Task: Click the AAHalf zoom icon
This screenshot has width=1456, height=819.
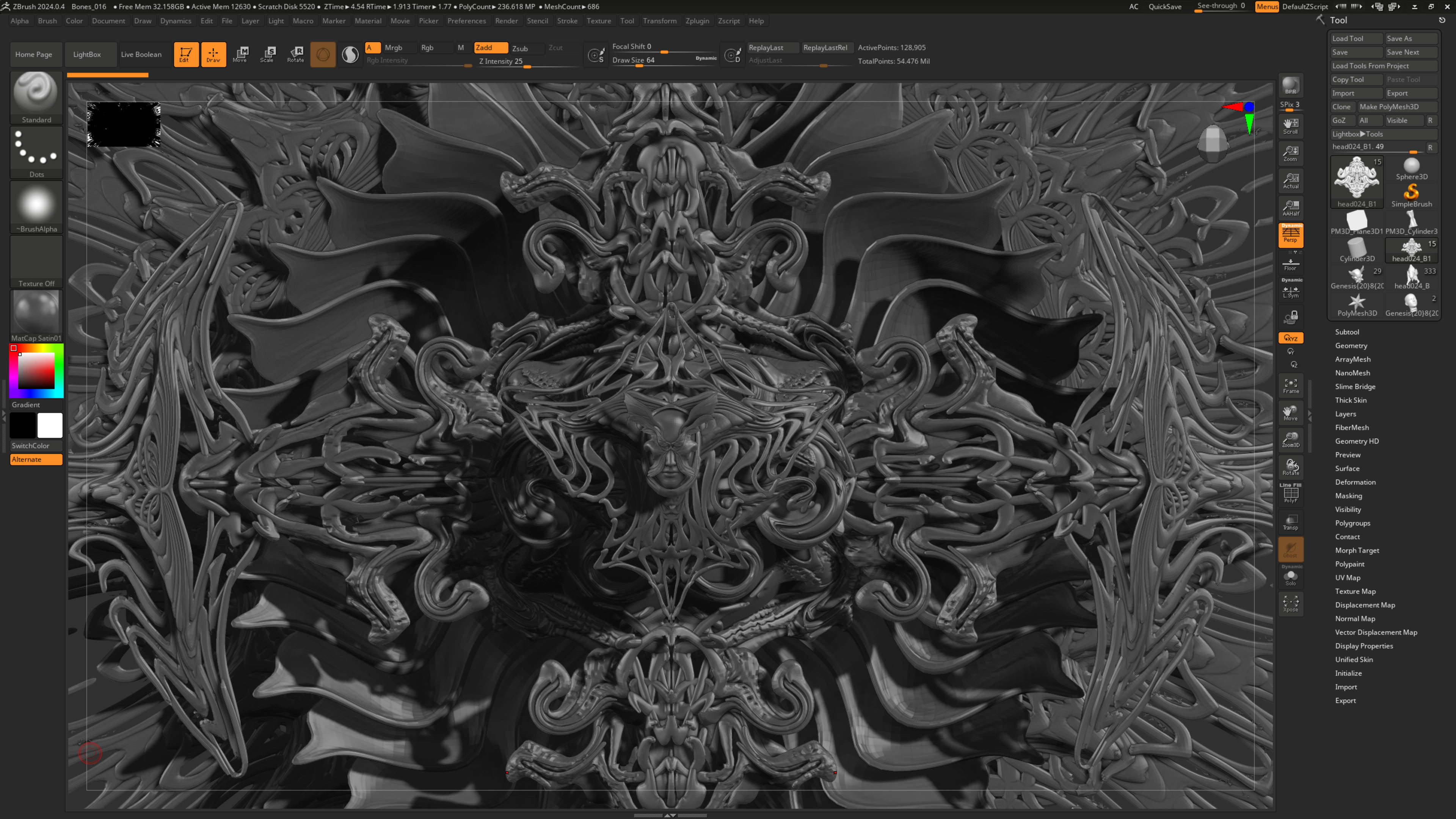Action: click(x=1290, y=207)
